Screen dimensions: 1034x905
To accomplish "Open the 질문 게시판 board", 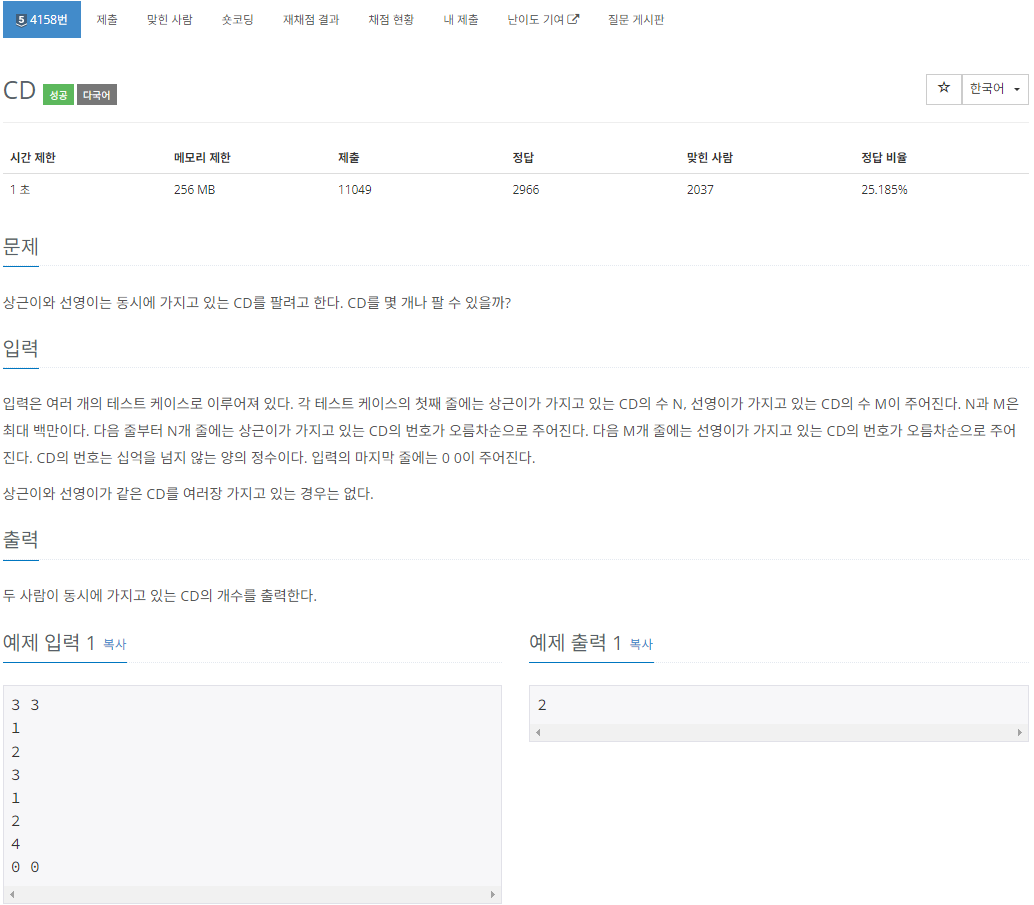I will coord(637,19).
